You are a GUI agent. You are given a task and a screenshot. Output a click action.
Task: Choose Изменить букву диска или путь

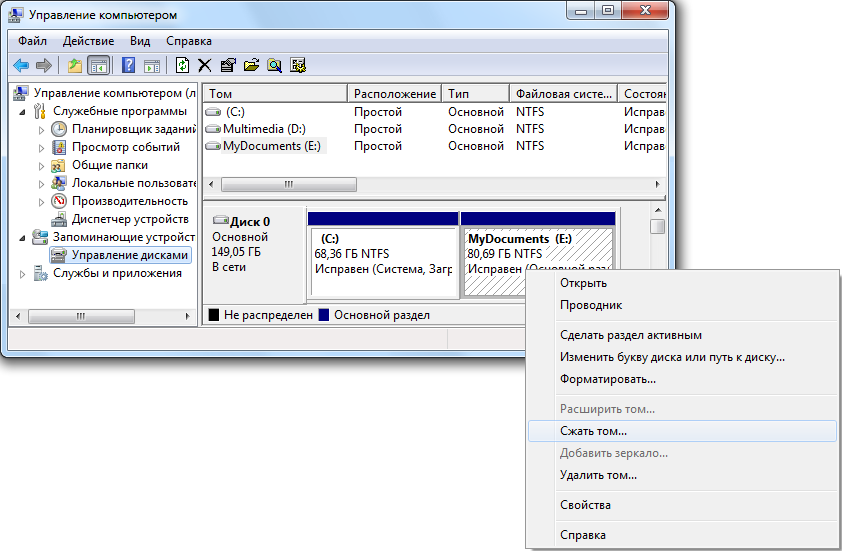[x=682, y=357]
